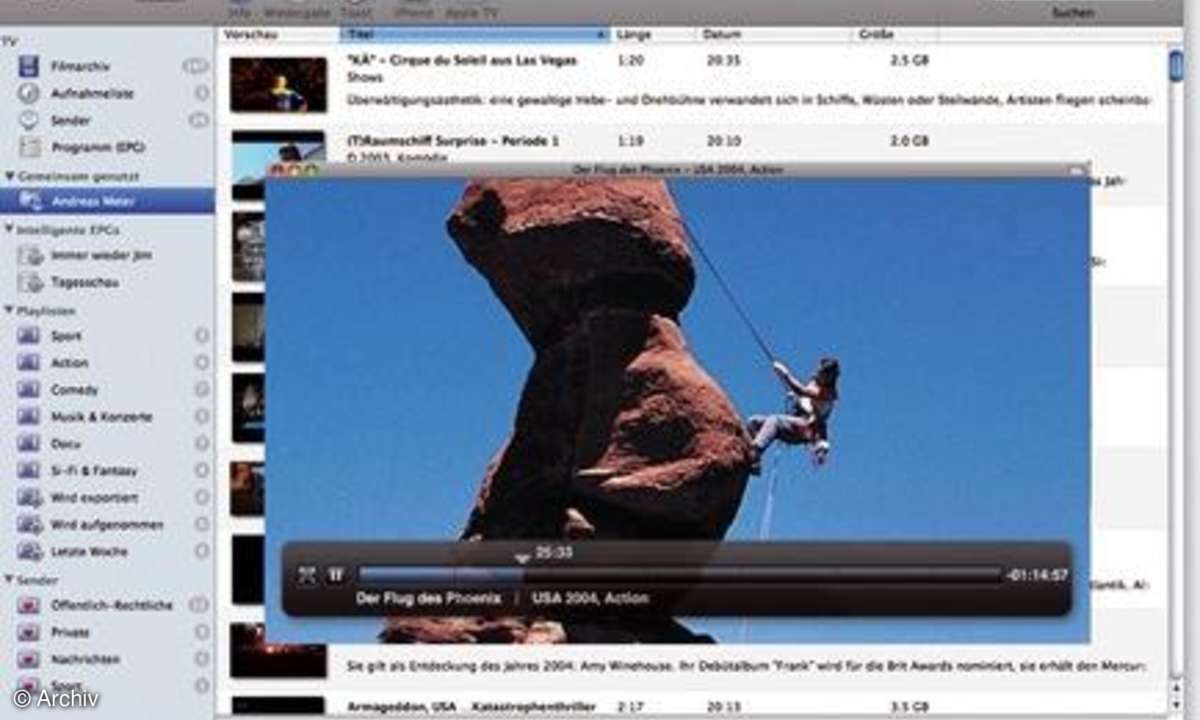Toggle the player window toolbar pill button
This screenshot has height=720, width=1200.
pyautogui.click(x=1076, y=171)
